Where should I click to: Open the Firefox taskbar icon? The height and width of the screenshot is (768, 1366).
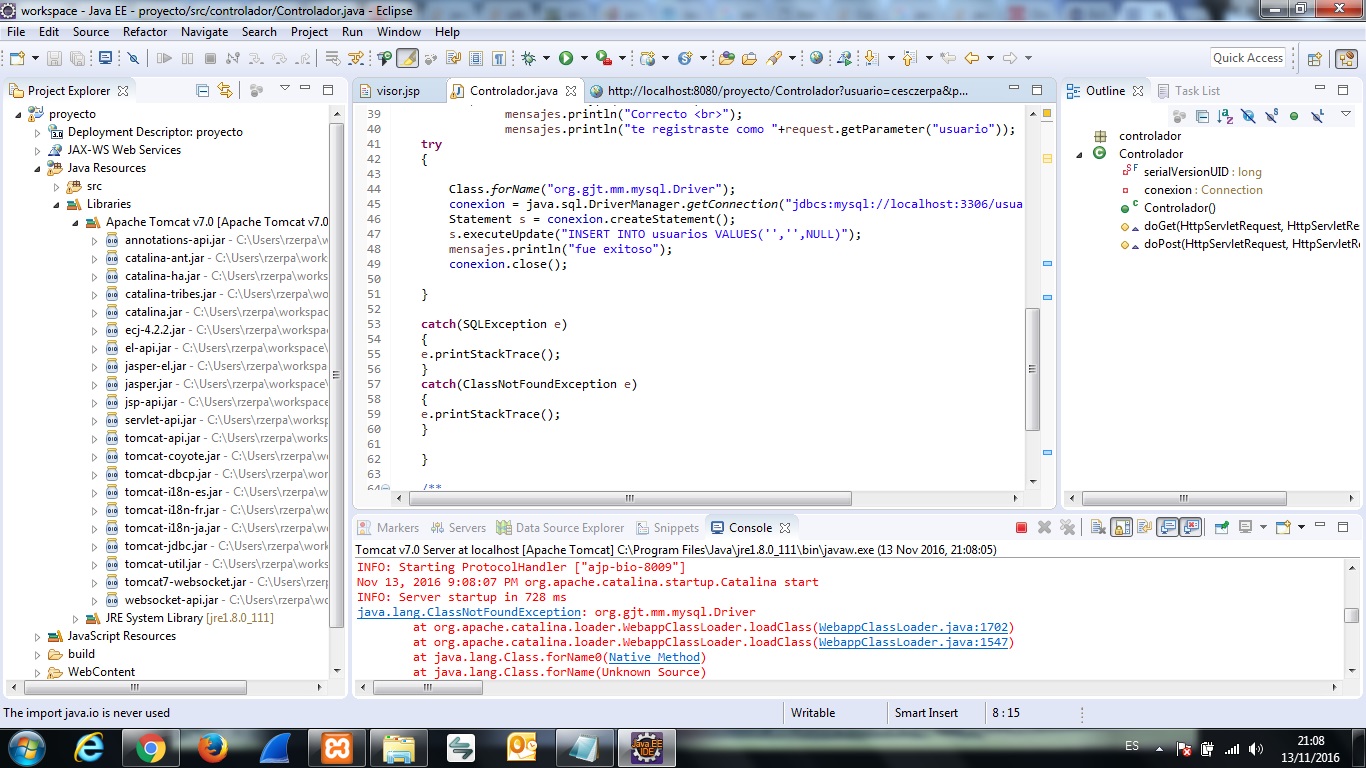[x=212, y=747]
